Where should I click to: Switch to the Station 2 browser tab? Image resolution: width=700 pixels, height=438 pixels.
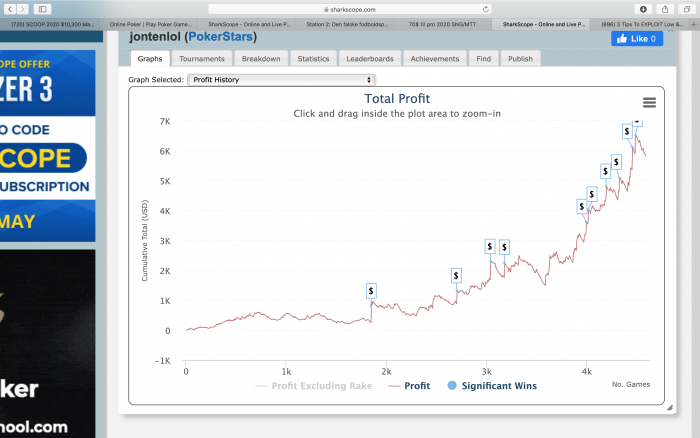pyautogui.click(x=346, y=24)
